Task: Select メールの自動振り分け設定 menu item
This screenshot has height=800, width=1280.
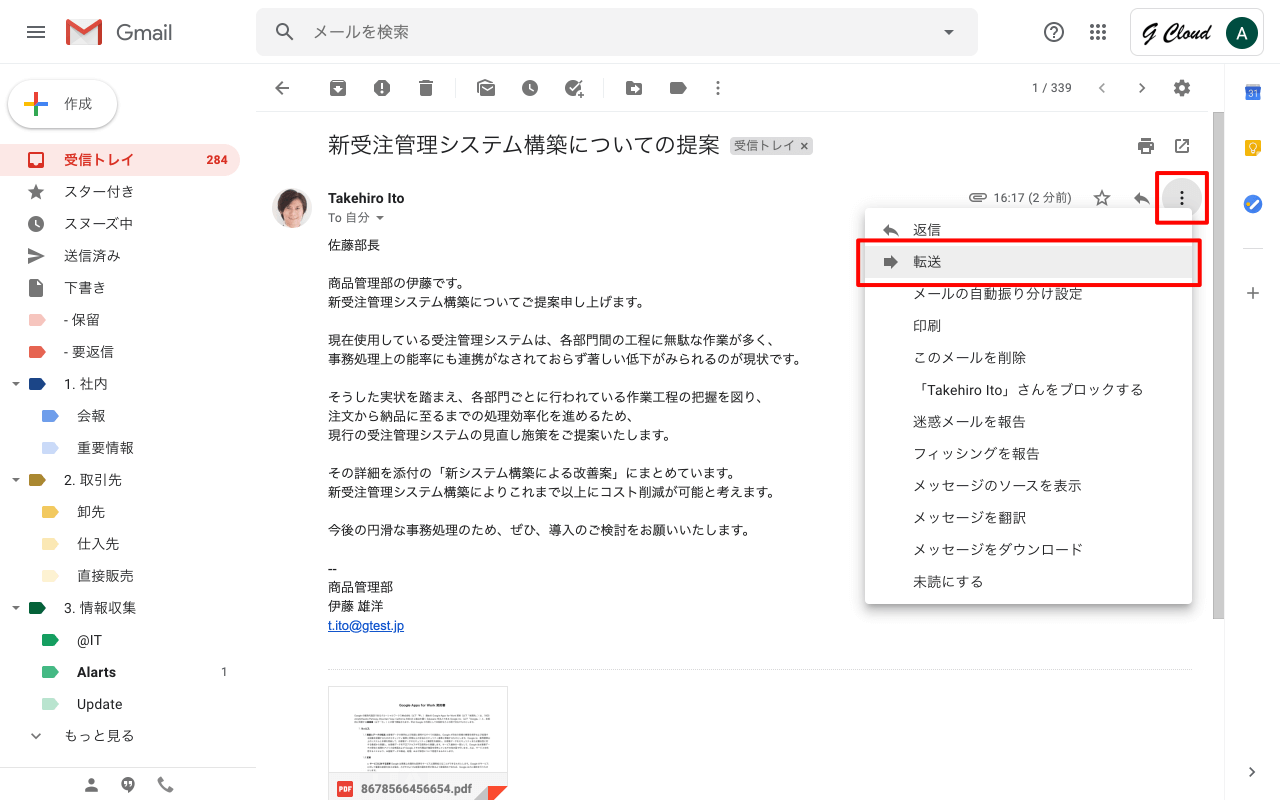Action: [1028, 294]
